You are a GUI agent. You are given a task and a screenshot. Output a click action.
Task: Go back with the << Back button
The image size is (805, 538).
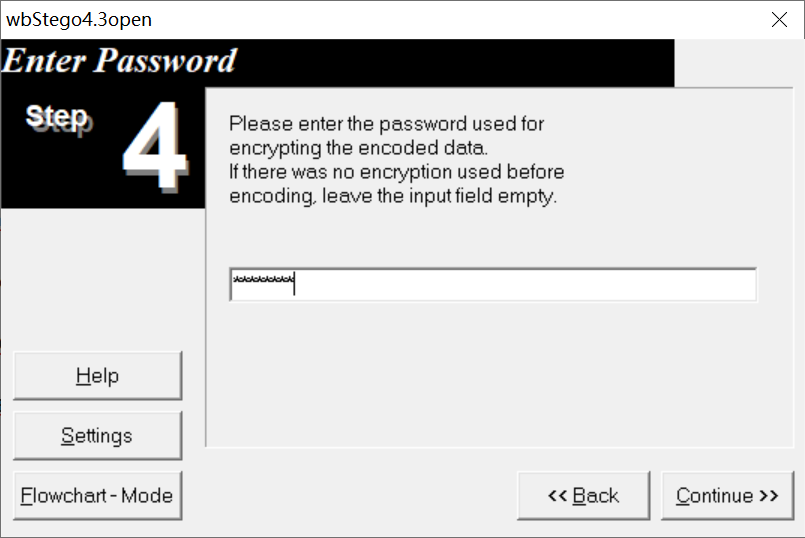(584, 495)
